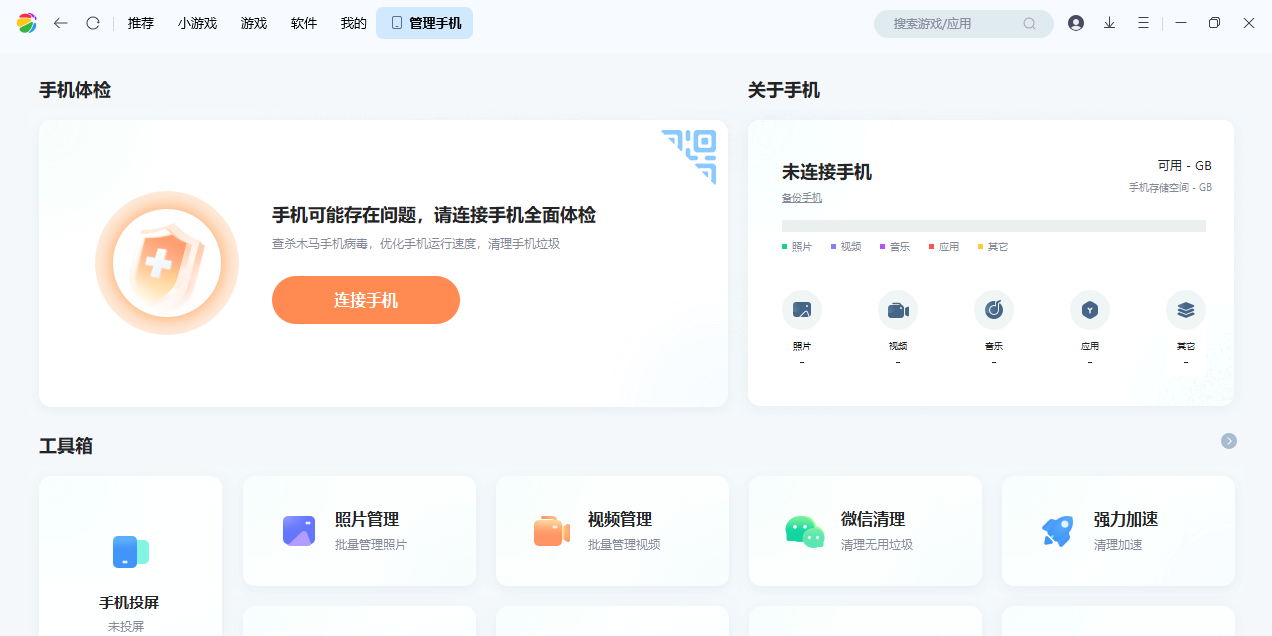Click the 应用 hexagon round icon
The width and height of the screenshot is (1272, 636).
tap(1090, 310)
